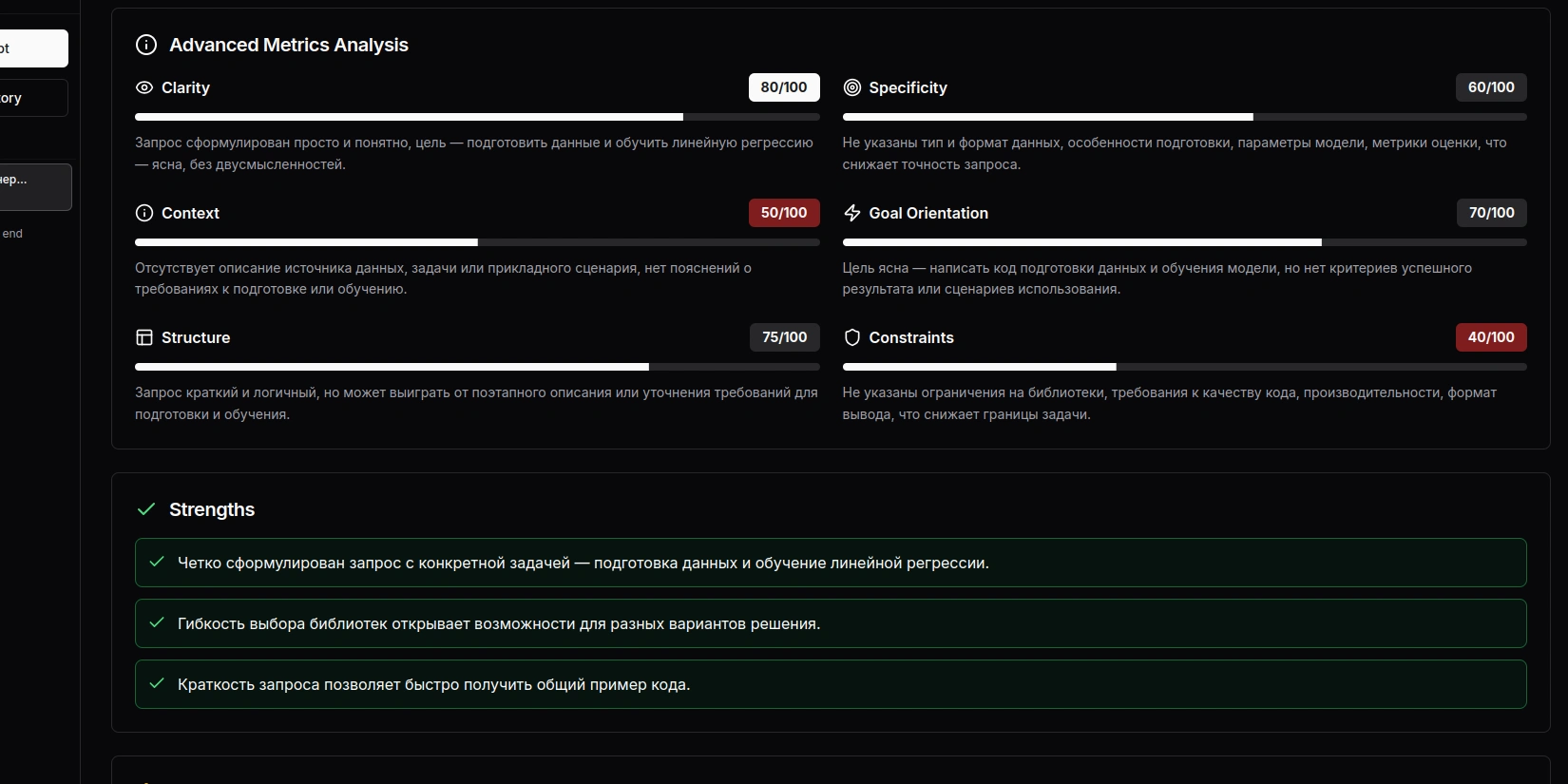
Task: Click the red 40/100 Constraints score badge
Action: tap(1491, 337)
